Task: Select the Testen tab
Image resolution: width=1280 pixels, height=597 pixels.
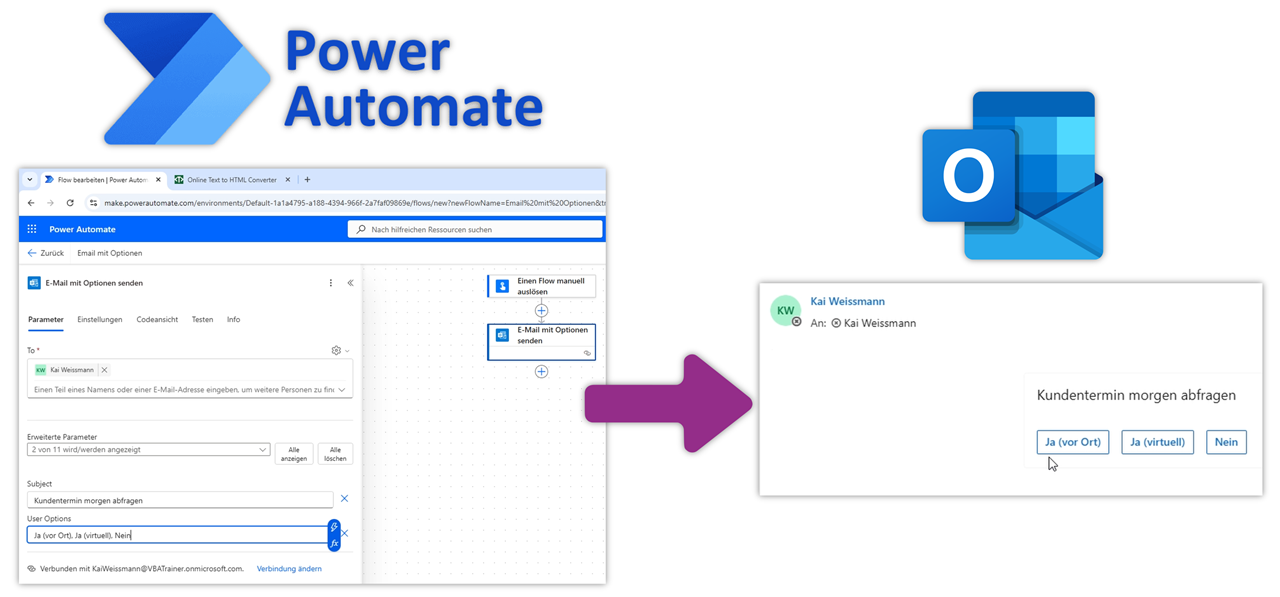Action: (x=202, y=320)
